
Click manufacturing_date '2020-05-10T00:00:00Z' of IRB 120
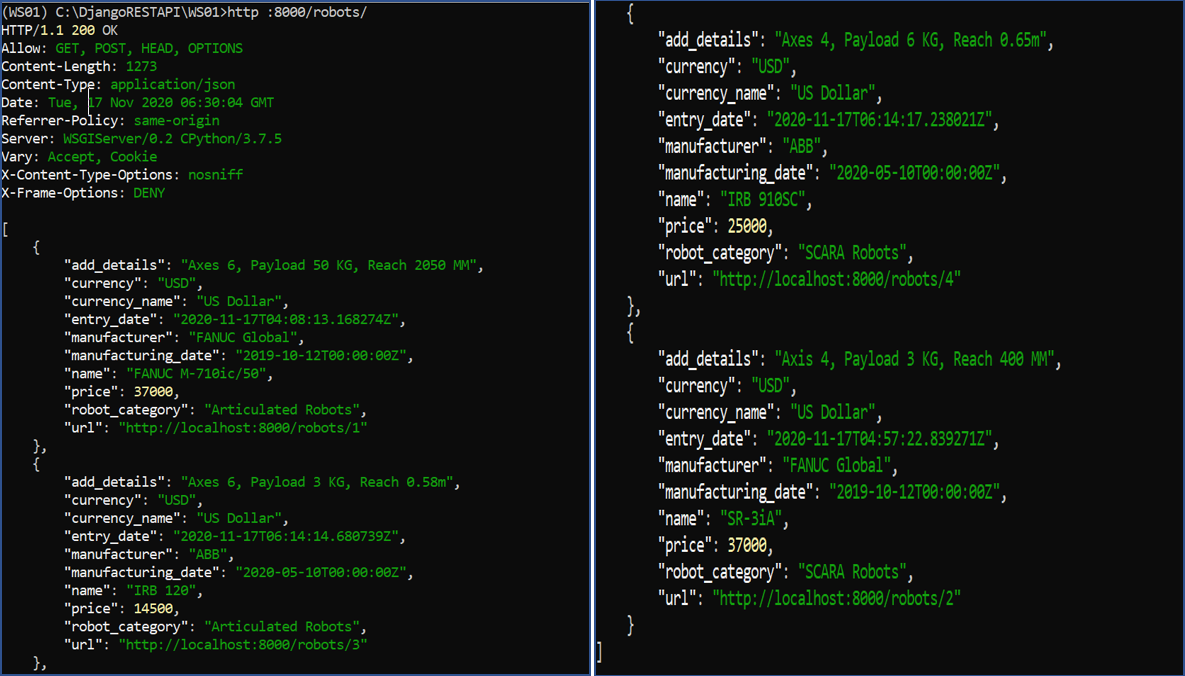pos(320,572)
